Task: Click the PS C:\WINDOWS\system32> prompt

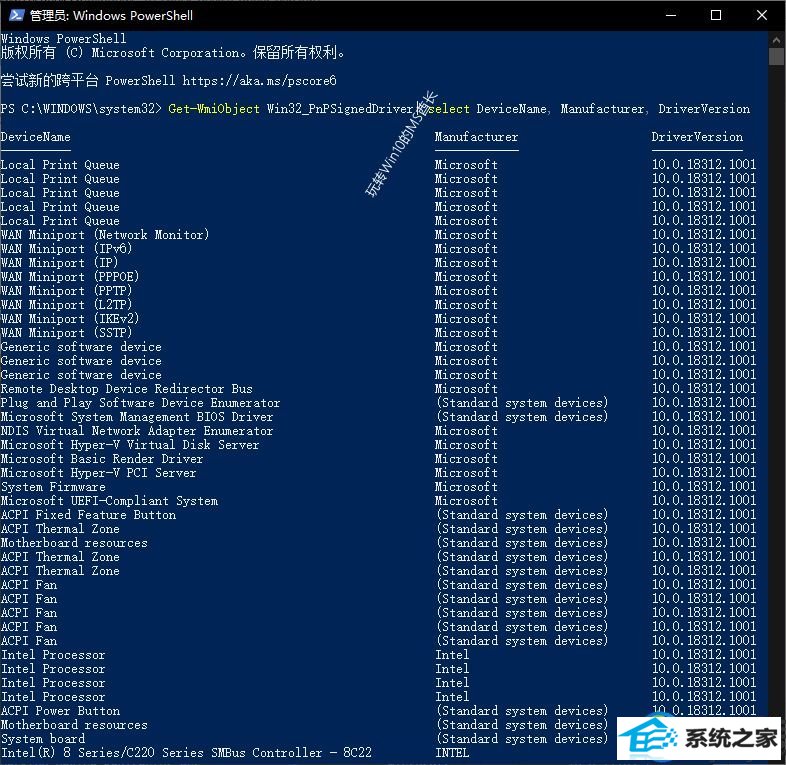Action: [x=81, y=109]
